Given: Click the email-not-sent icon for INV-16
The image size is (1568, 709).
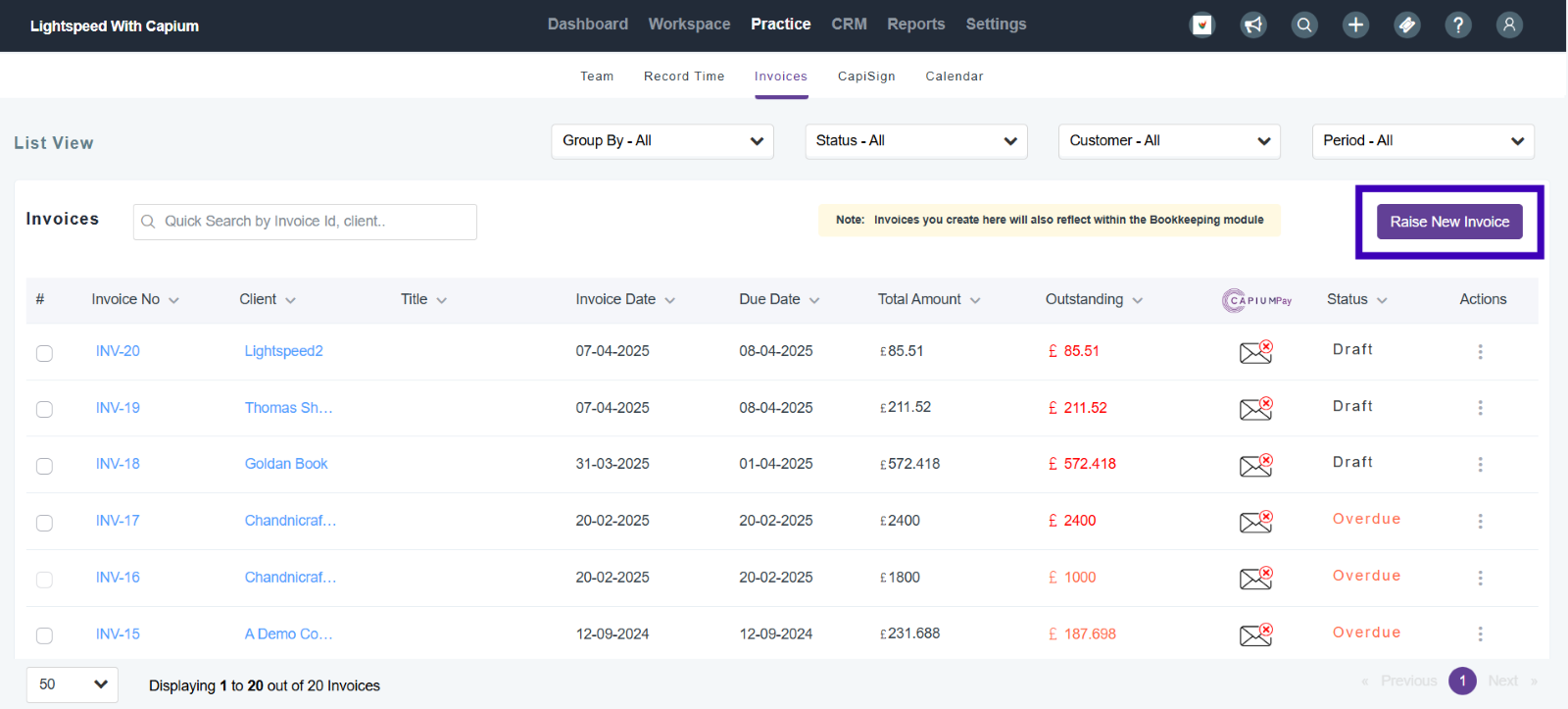Looking at the screenshot, I should [1256, 579].
